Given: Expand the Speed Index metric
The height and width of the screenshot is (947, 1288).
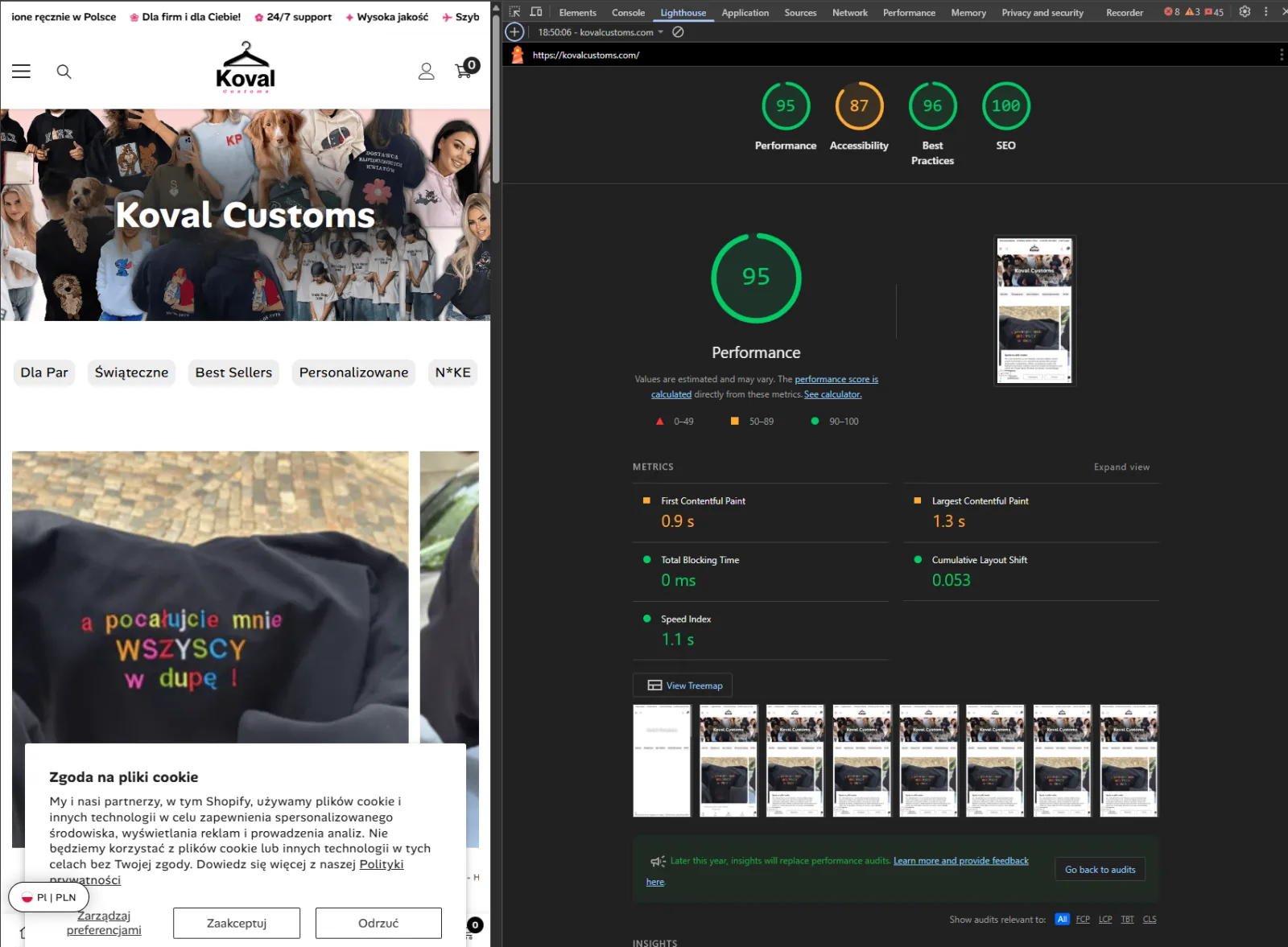Looking at the screenshot, I should pyautogui.click(x=761, y=631).
